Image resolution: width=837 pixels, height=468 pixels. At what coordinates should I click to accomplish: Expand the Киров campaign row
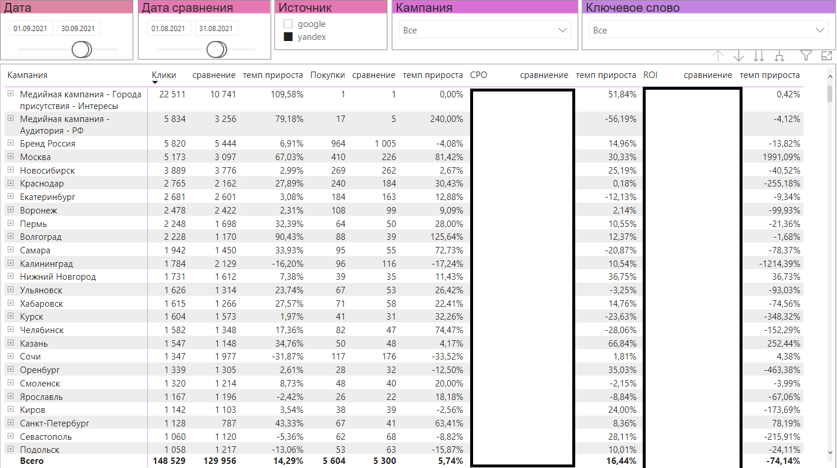(x=10, y=409)
